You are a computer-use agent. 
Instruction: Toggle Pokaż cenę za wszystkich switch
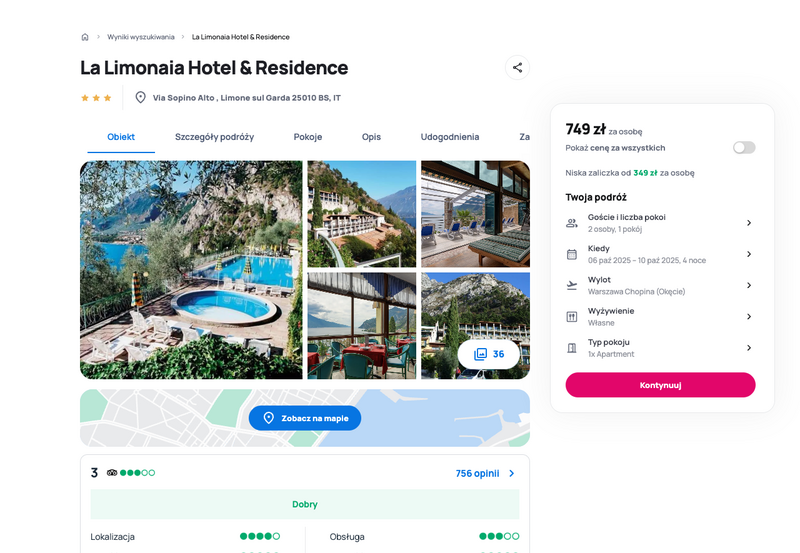744,148
